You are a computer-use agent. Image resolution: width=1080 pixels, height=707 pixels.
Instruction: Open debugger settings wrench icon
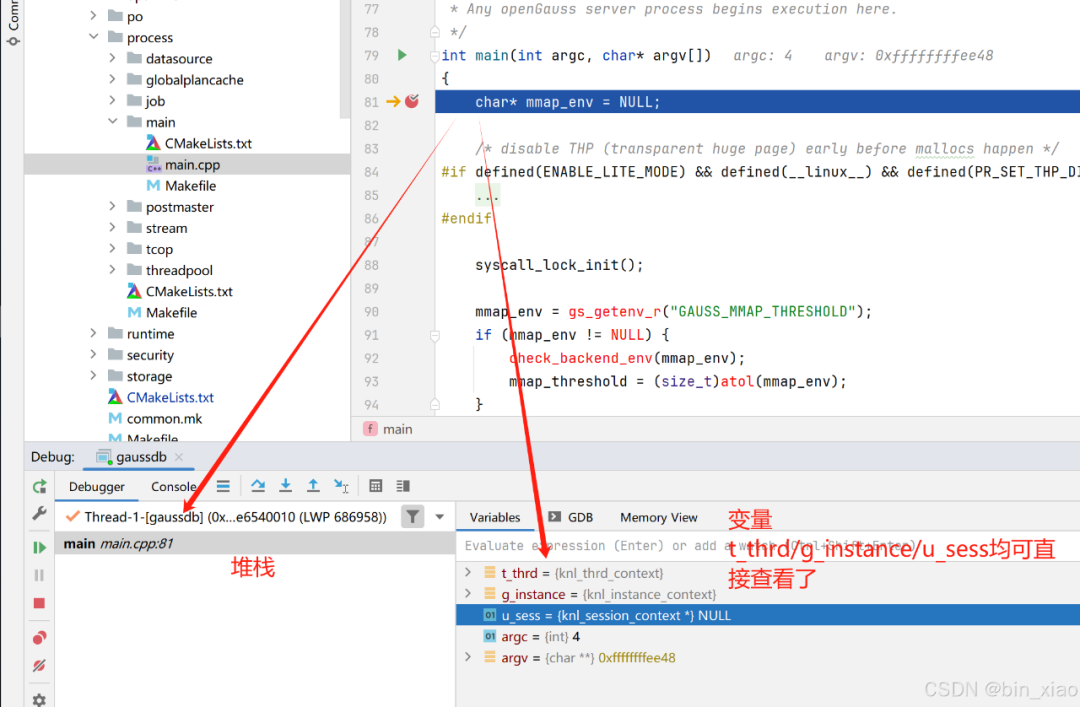(39, 513)
